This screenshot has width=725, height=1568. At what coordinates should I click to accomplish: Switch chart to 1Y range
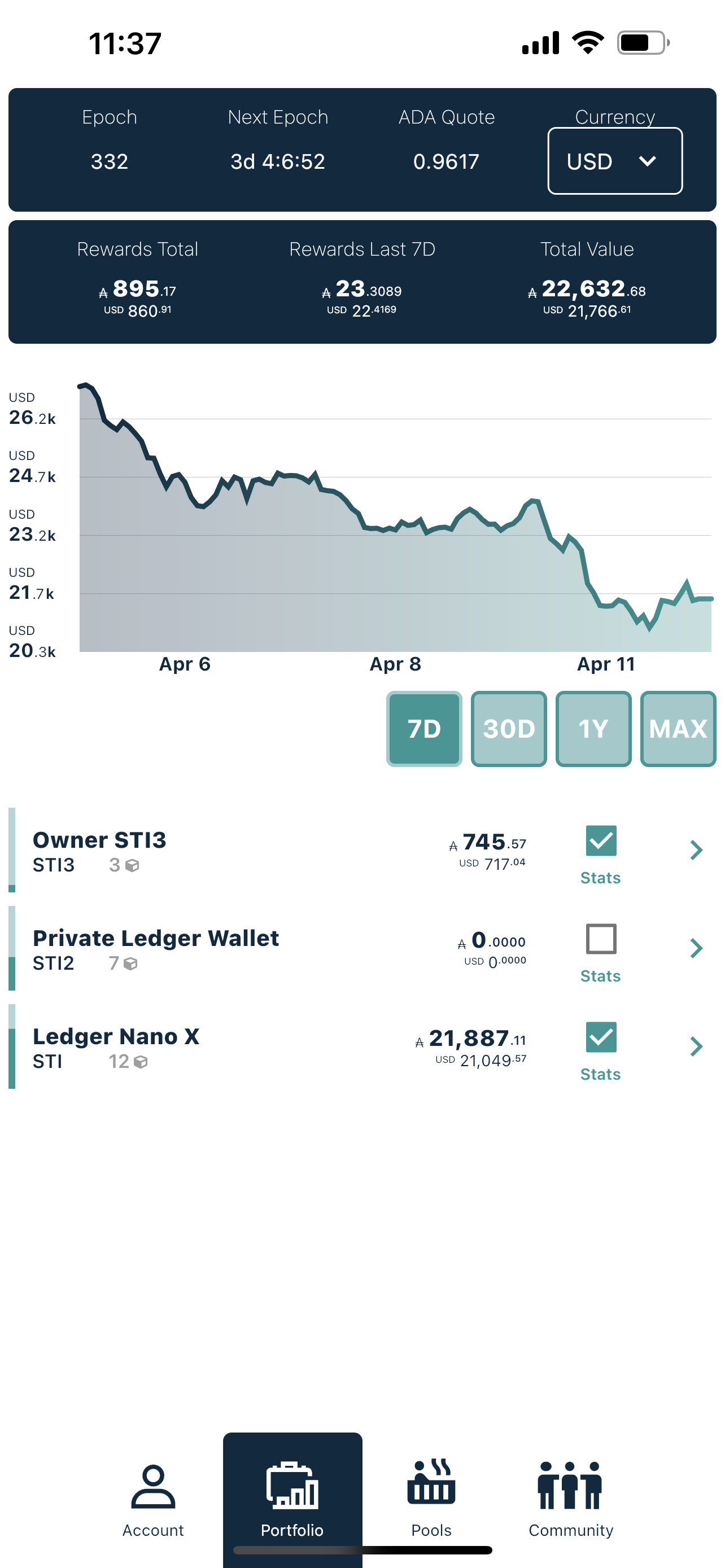pyautogui.click(x=593, y=729)
